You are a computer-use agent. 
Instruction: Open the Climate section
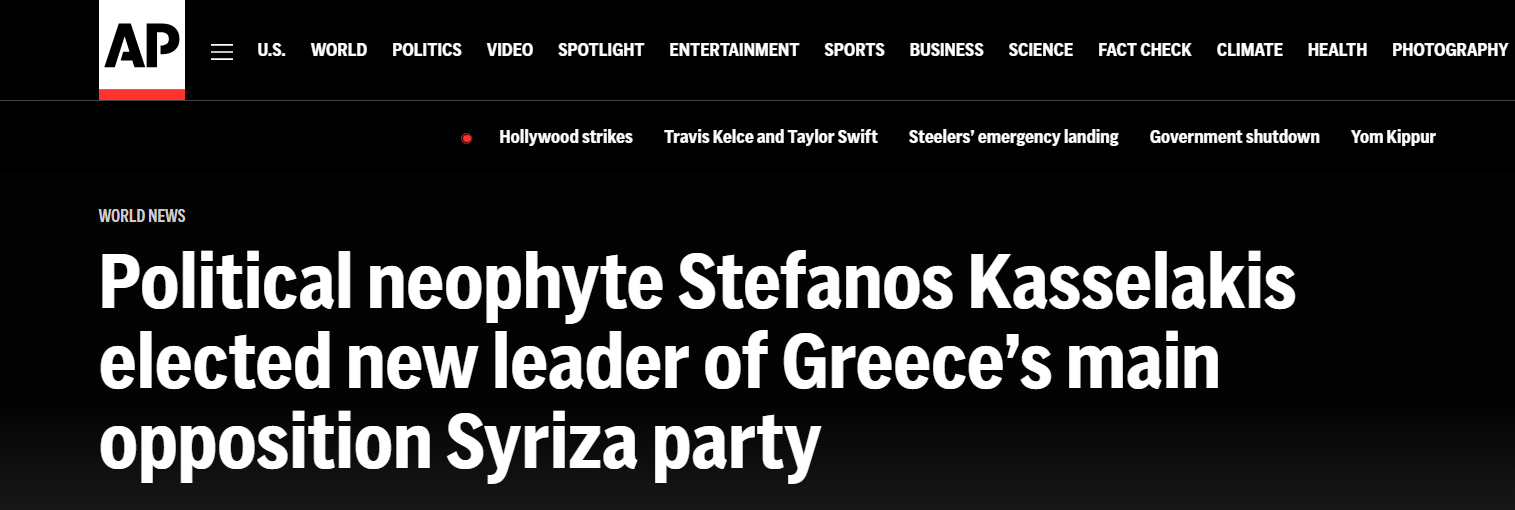1249,50
